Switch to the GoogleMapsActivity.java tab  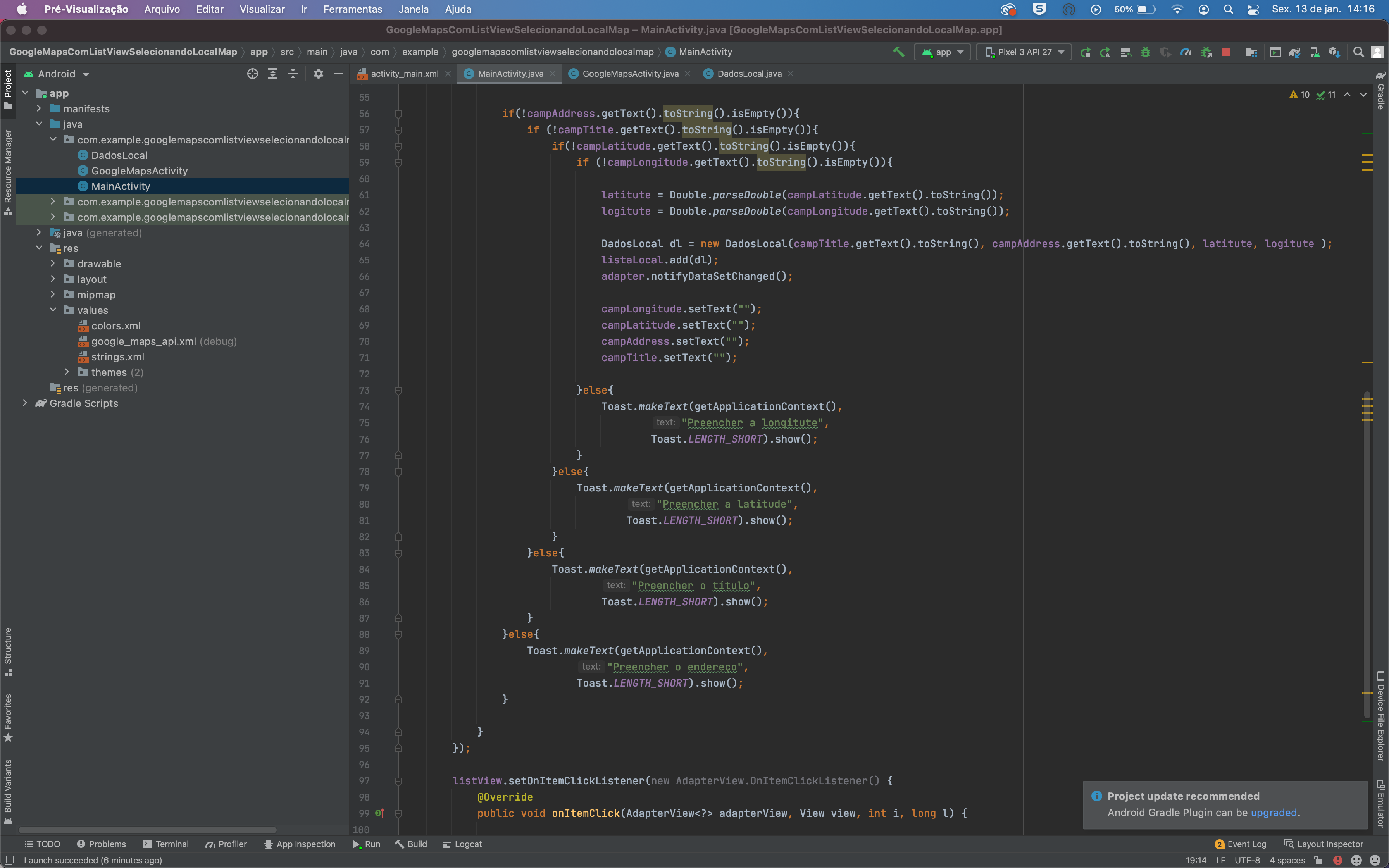pyautogui.click(x=630, y=74)
